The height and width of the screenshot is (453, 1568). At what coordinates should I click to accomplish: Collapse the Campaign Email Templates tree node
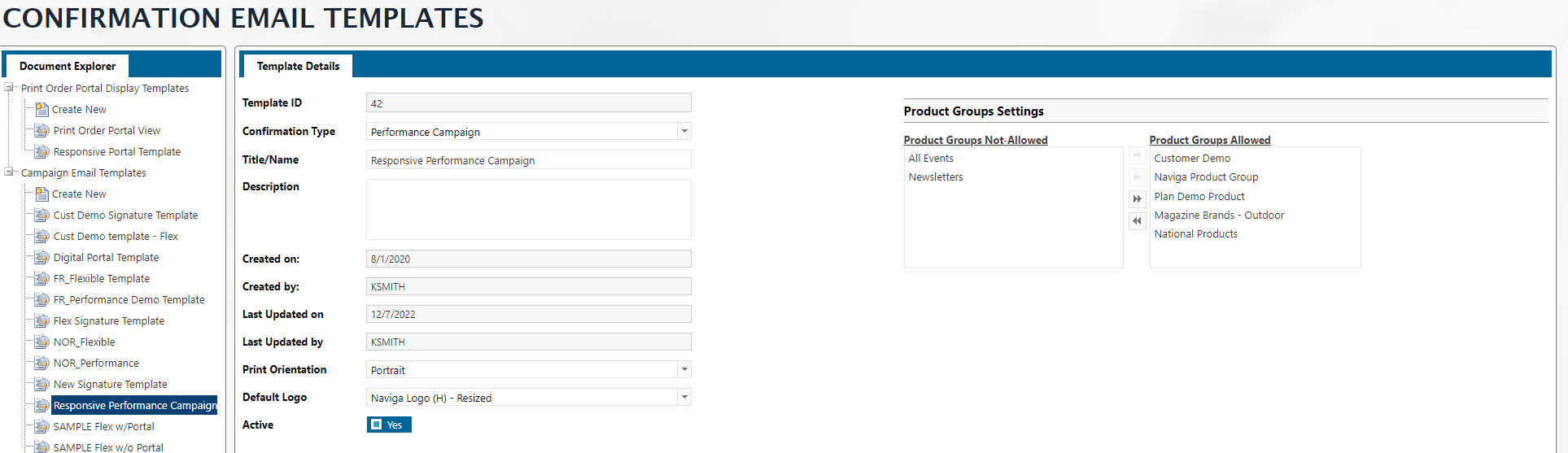point(9,172)
